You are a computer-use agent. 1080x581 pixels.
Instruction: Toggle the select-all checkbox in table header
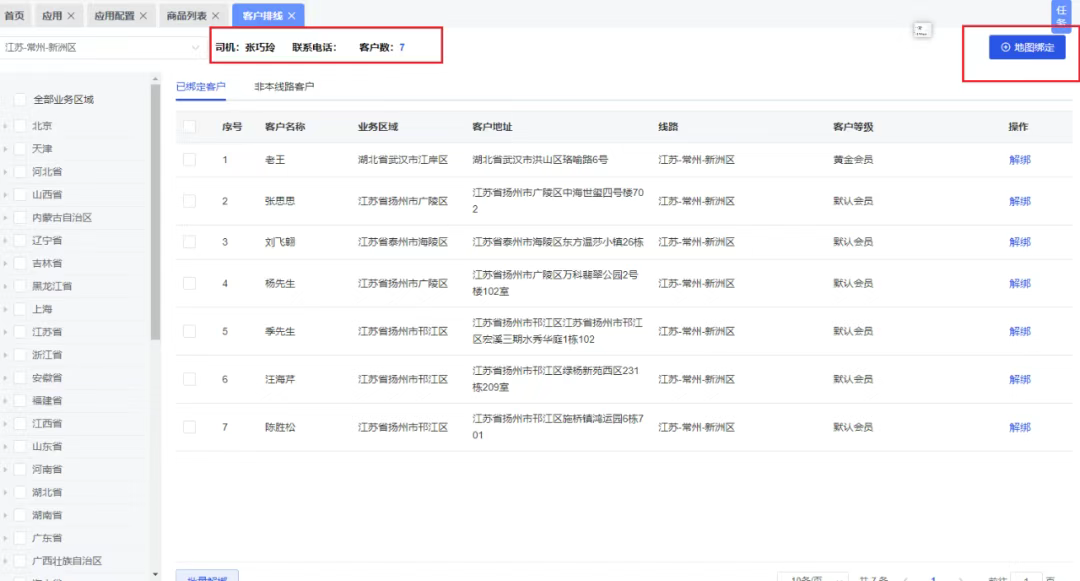[190, 127]
